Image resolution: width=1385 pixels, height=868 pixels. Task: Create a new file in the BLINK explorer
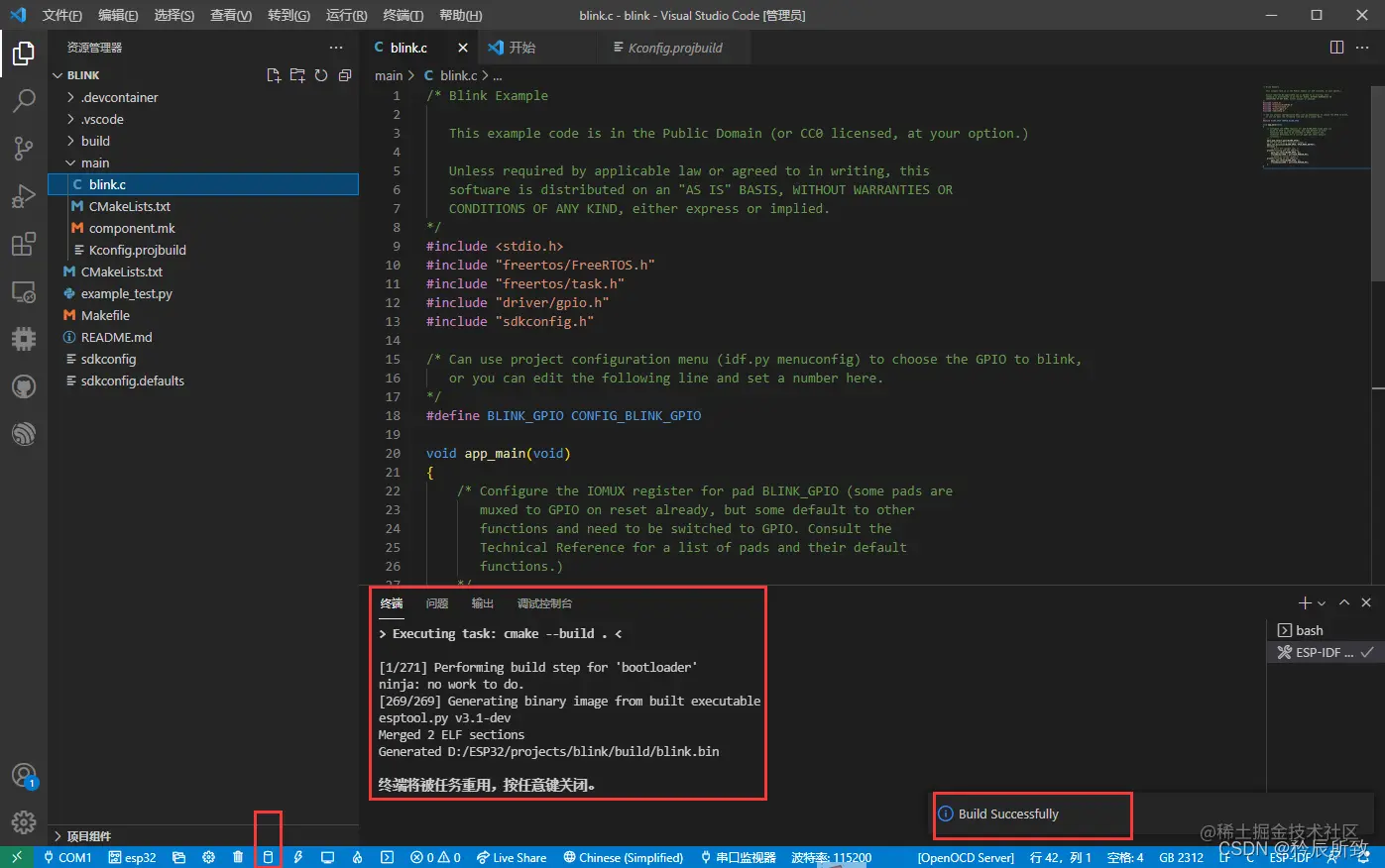pos(274,75)
